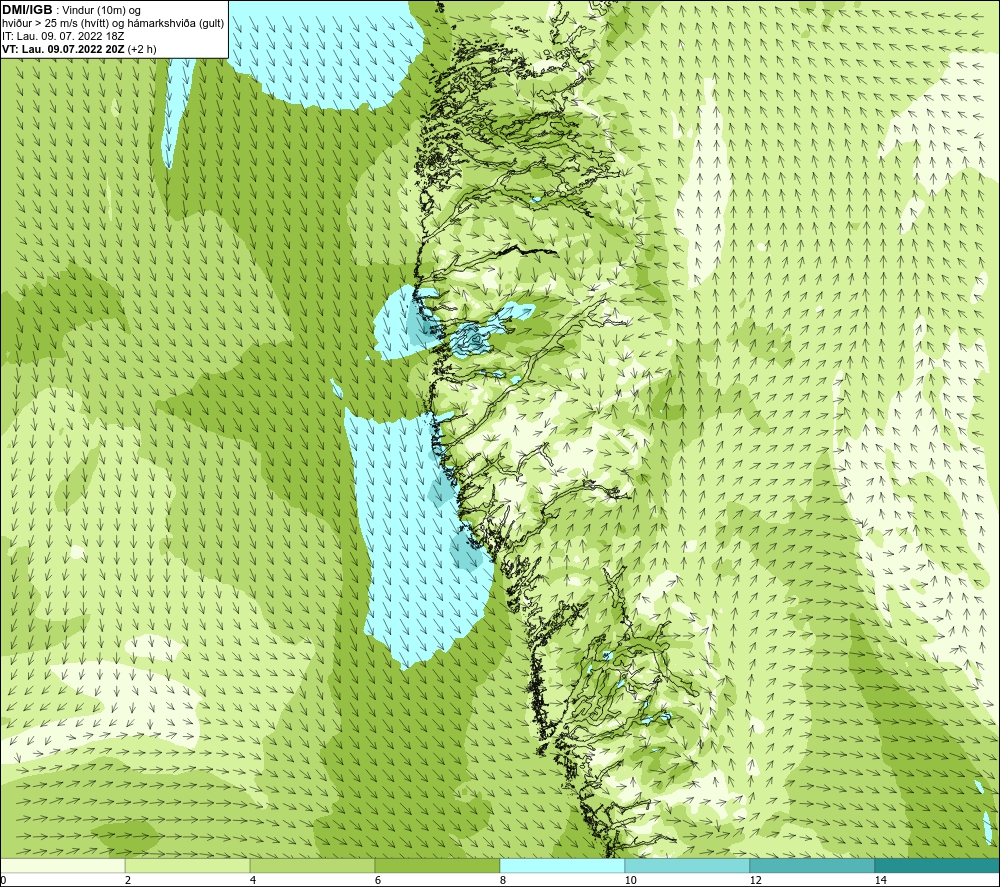
Task: Click the 'VT: Lau. 09.07.2022 20Z' line
Action: pyautogui.click(x=79, y=48)
